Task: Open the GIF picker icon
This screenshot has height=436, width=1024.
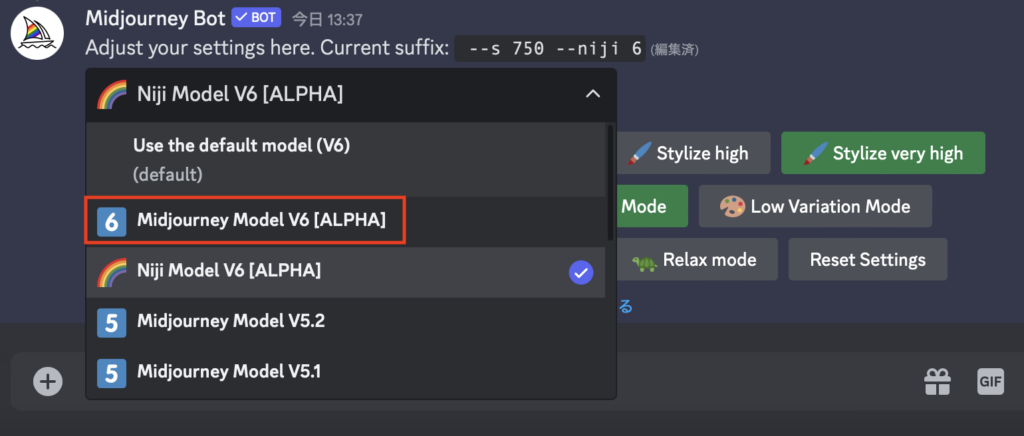Action: [x=990, y=381]
